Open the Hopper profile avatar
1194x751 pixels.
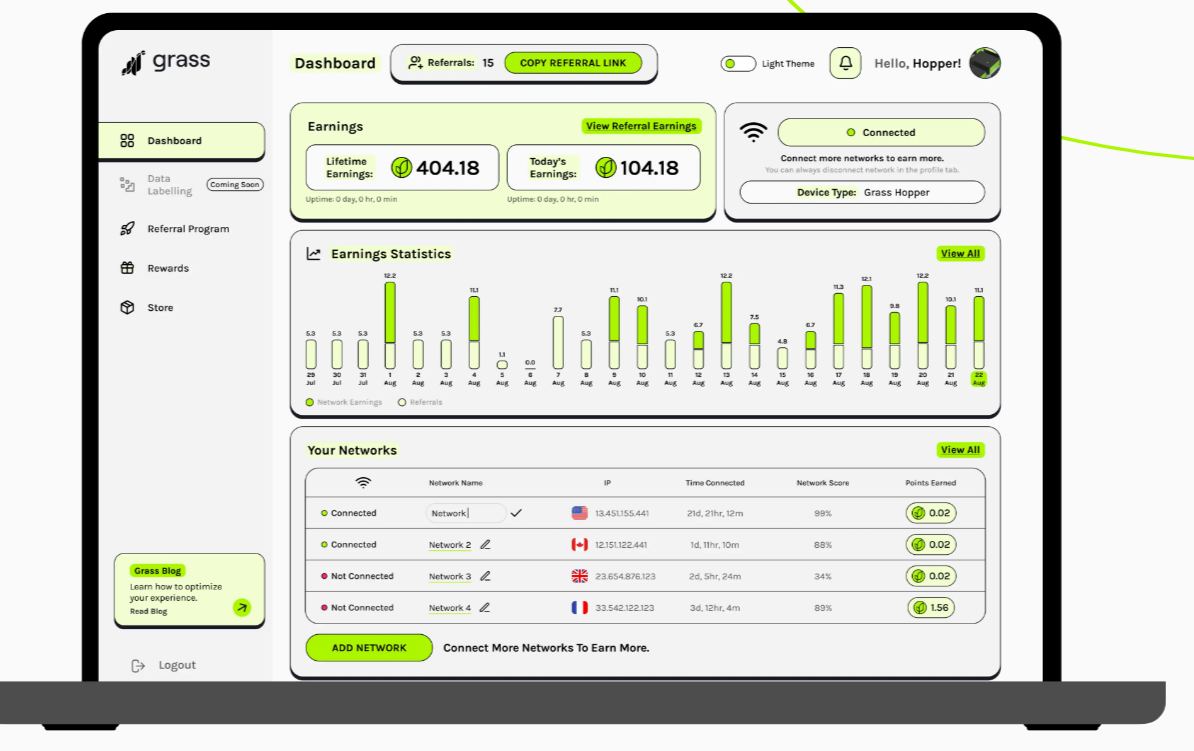pyautogui.click(x=985, y=63)
